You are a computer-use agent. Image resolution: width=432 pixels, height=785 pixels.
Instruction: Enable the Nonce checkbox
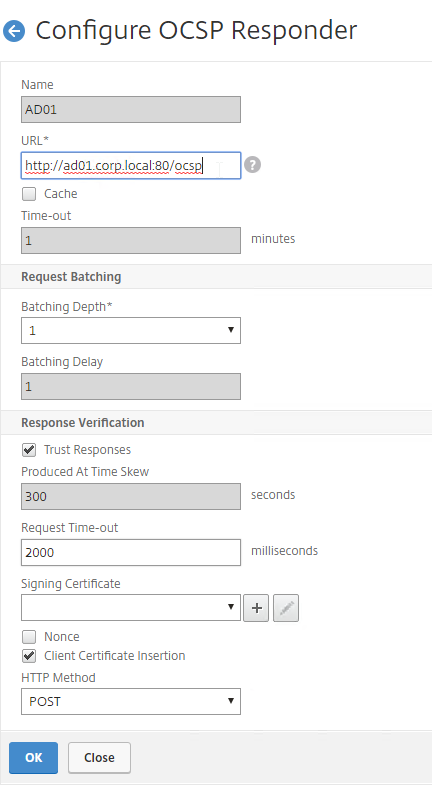click(x=29, y=637)
